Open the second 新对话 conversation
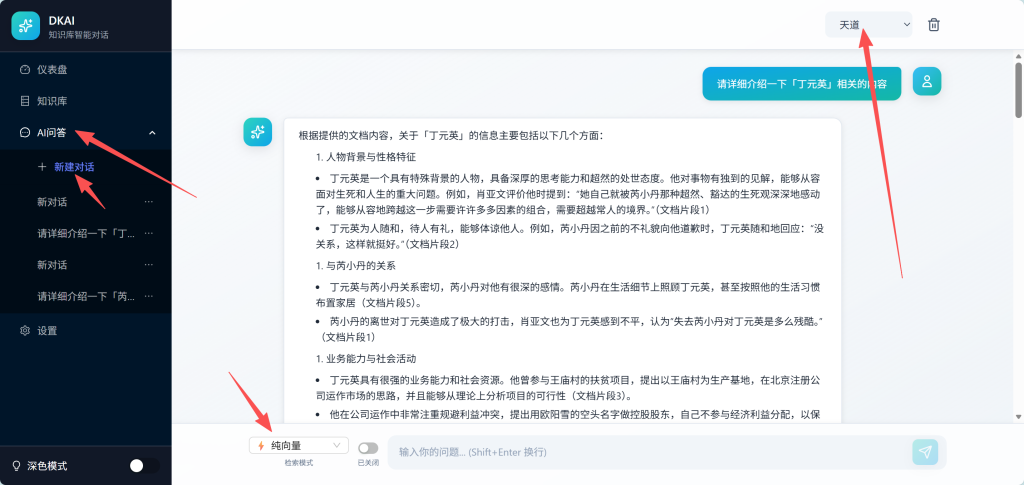 coord(52,265)
